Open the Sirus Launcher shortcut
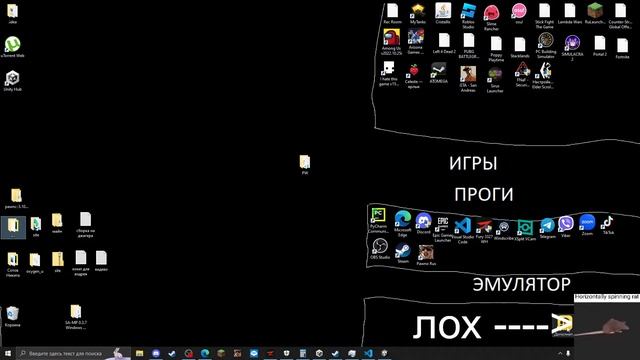Viewport: 640px width, 360px height. tap(495, 81)
